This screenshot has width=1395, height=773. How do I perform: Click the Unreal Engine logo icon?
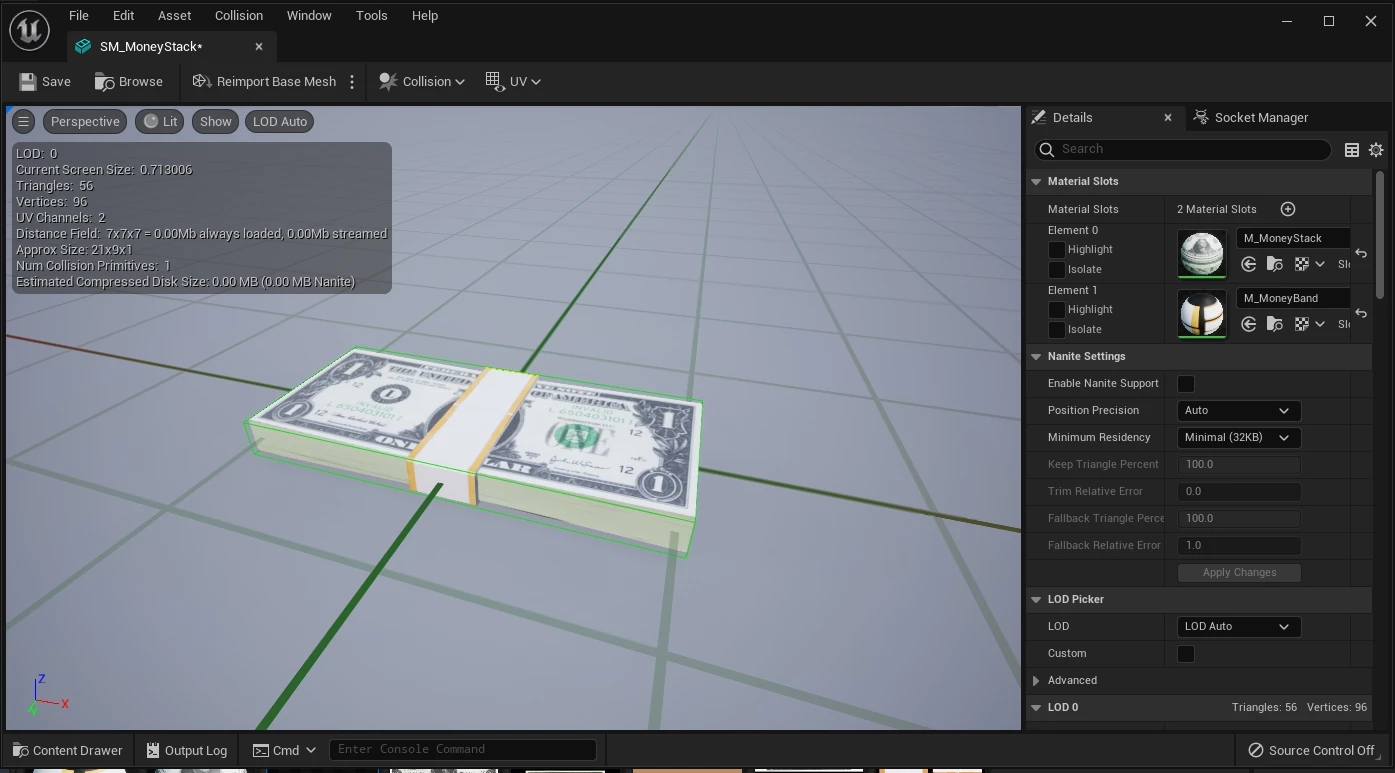[x=30, y=31]
